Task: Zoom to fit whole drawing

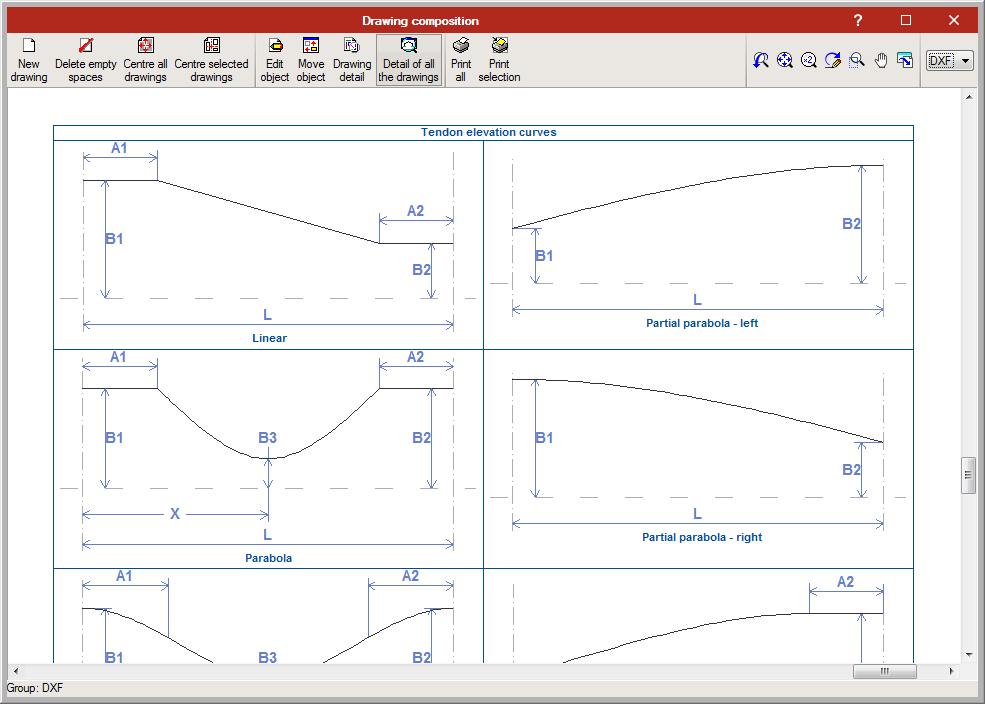Action: [x=785, y=61]
